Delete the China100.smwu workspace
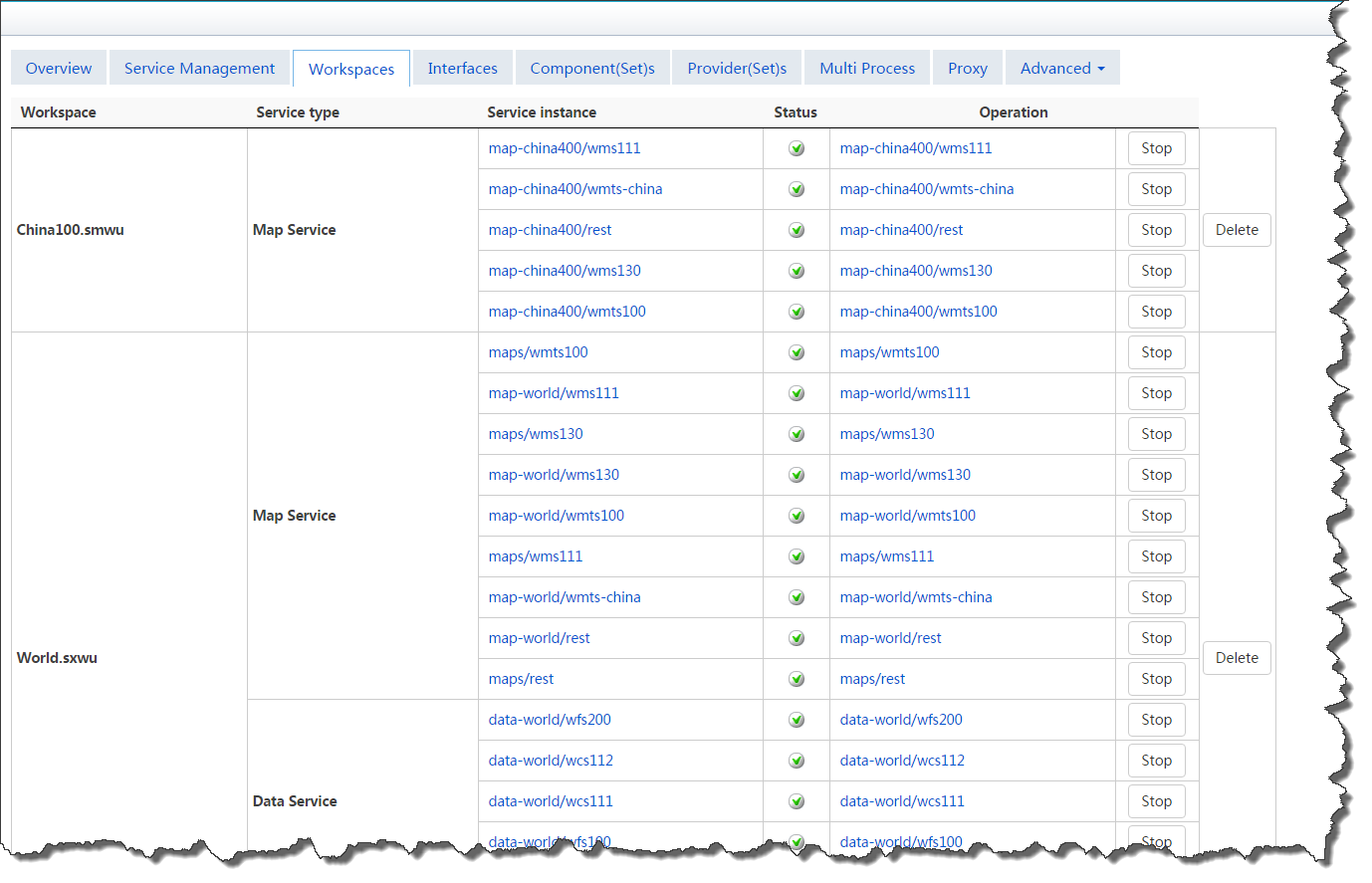 pyautogui.click(x=1237, y=230)
